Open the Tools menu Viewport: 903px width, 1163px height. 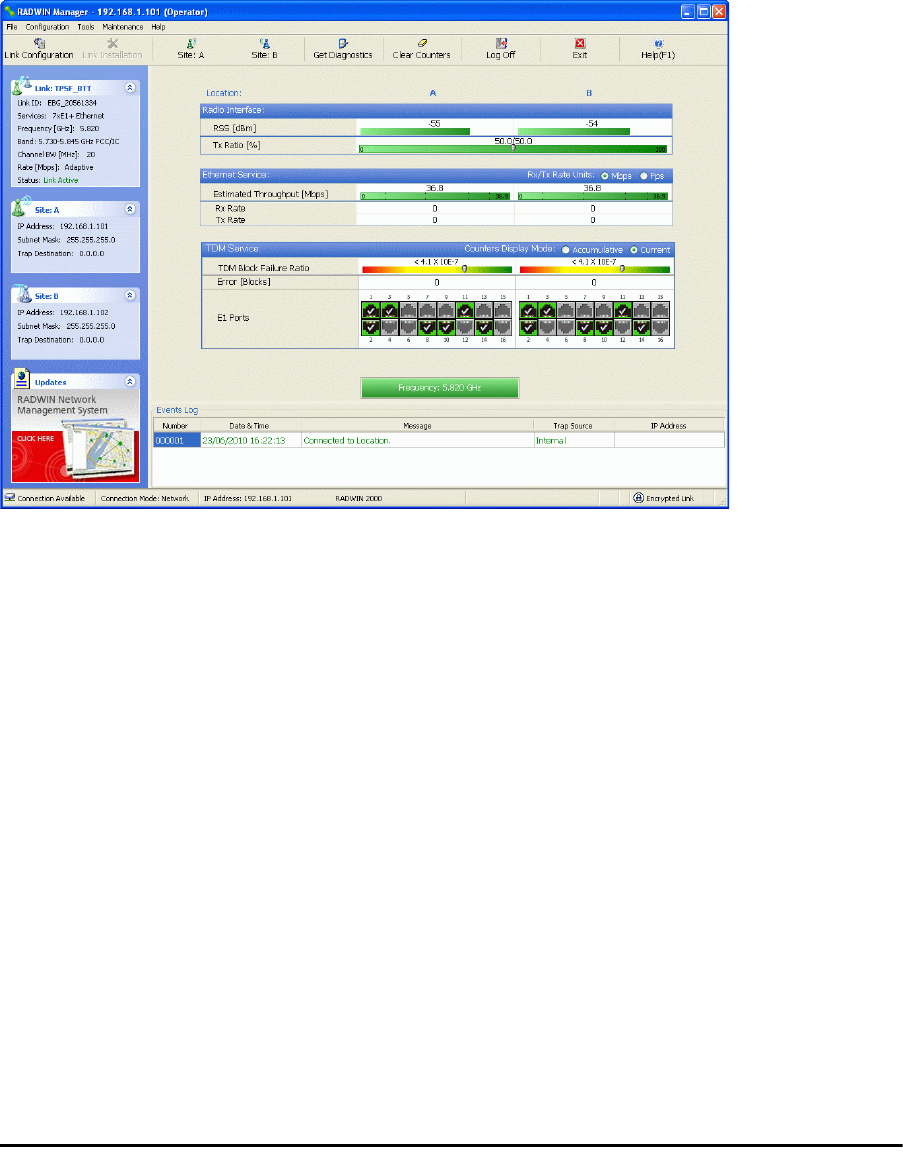pyautogui.click(x=86, y=27)
